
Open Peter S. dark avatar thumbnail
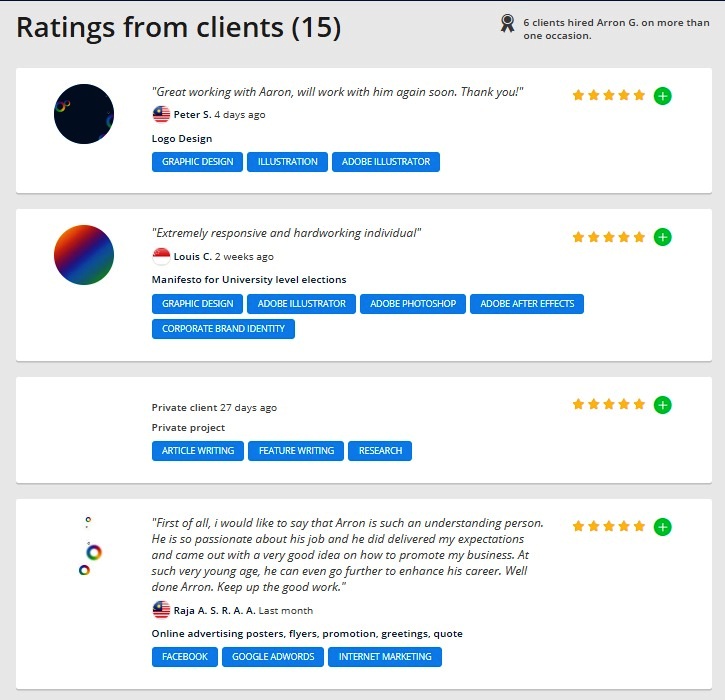84,114
